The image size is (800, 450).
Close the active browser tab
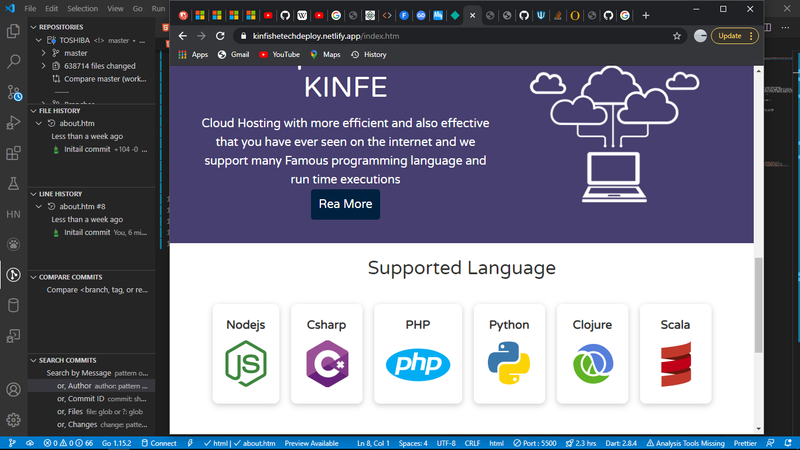[x=472, y=15]
